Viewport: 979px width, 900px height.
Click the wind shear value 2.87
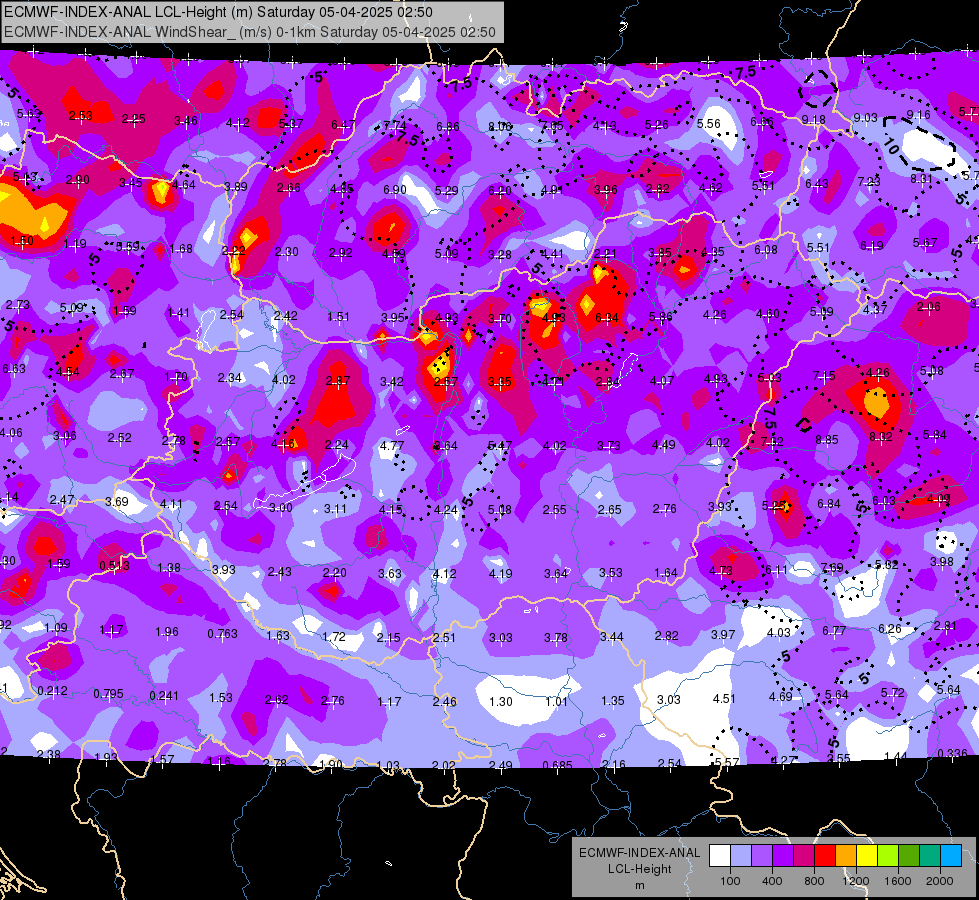pyautogui.click(x=338, y=380)
